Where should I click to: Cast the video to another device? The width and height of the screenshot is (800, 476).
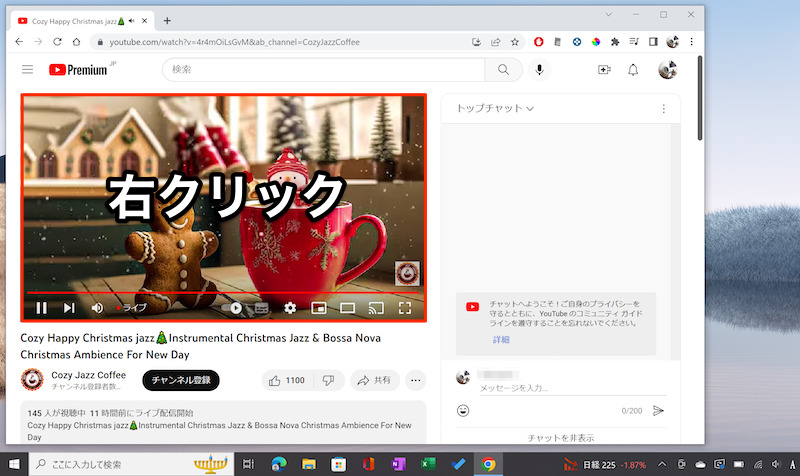tap(377, 308)
